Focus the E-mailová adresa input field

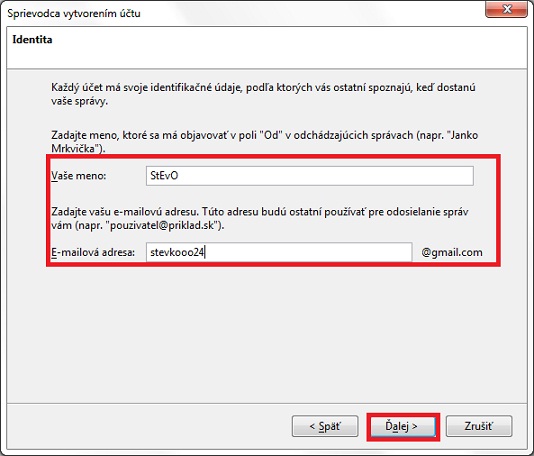(x=279, y=252)
